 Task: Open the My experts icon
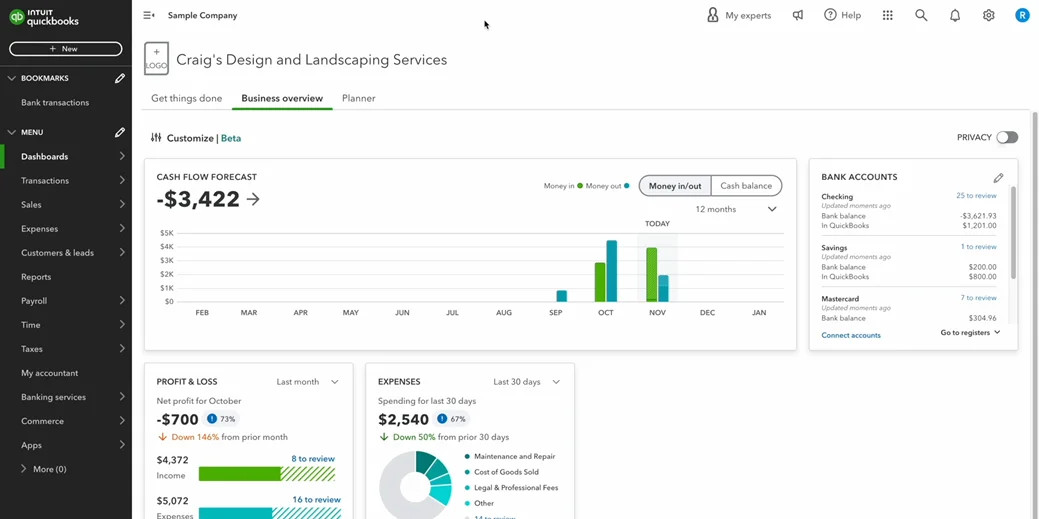coord(713,16)
